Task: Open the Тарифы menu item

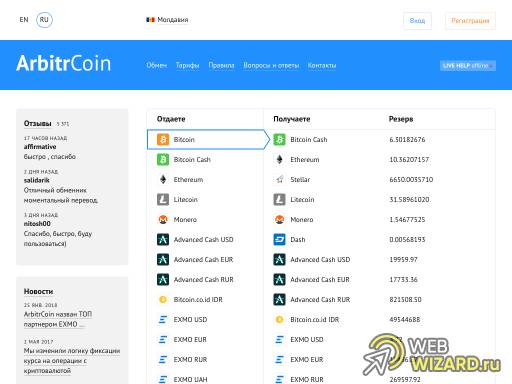Action: point(187,65)
